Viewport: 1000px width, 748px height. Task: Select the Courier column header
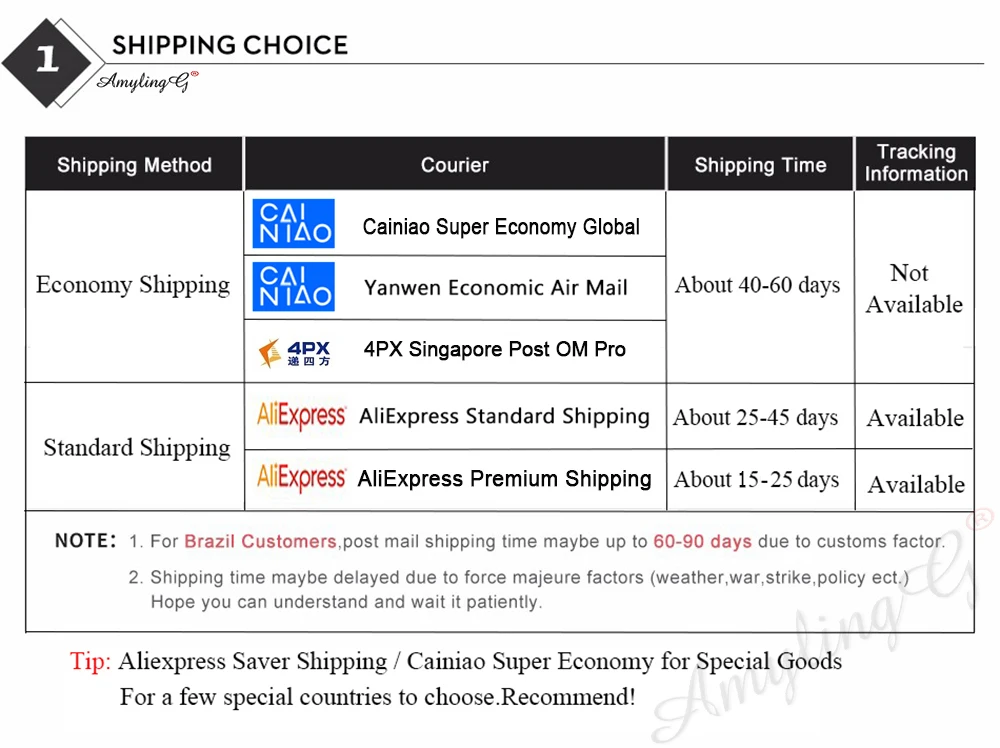point(454,165)
